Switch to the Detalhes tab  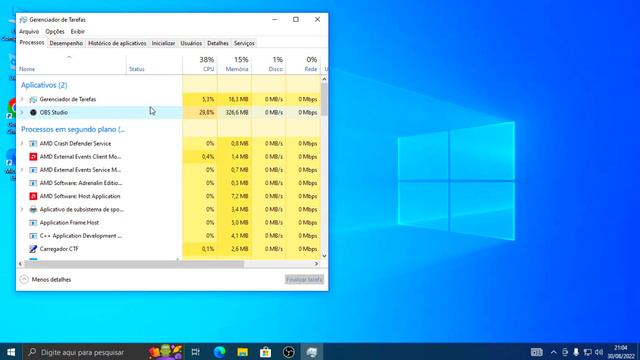pos(218,43)
